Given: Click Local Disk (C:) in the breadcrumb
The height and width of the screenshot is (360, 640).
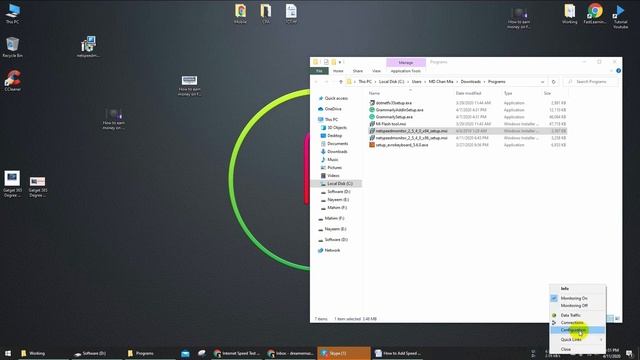Looking at the screenshot, I should 391,82.
